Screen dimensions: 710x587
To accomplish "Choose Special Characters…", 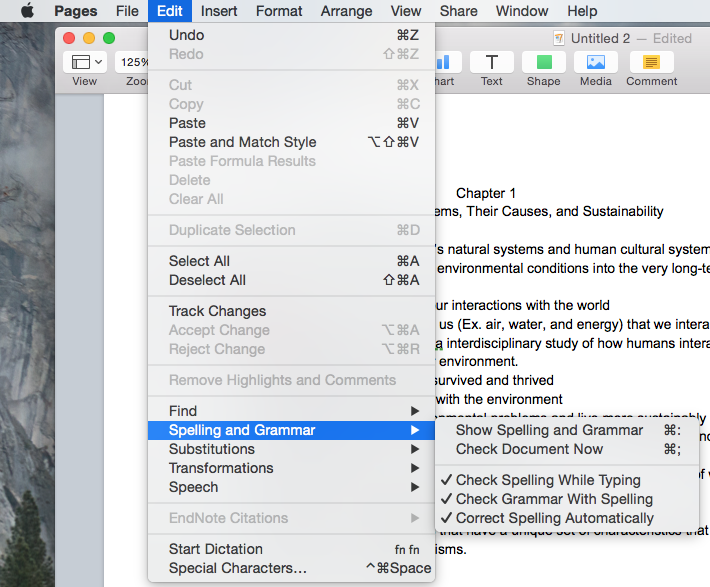I will [291, 568].
